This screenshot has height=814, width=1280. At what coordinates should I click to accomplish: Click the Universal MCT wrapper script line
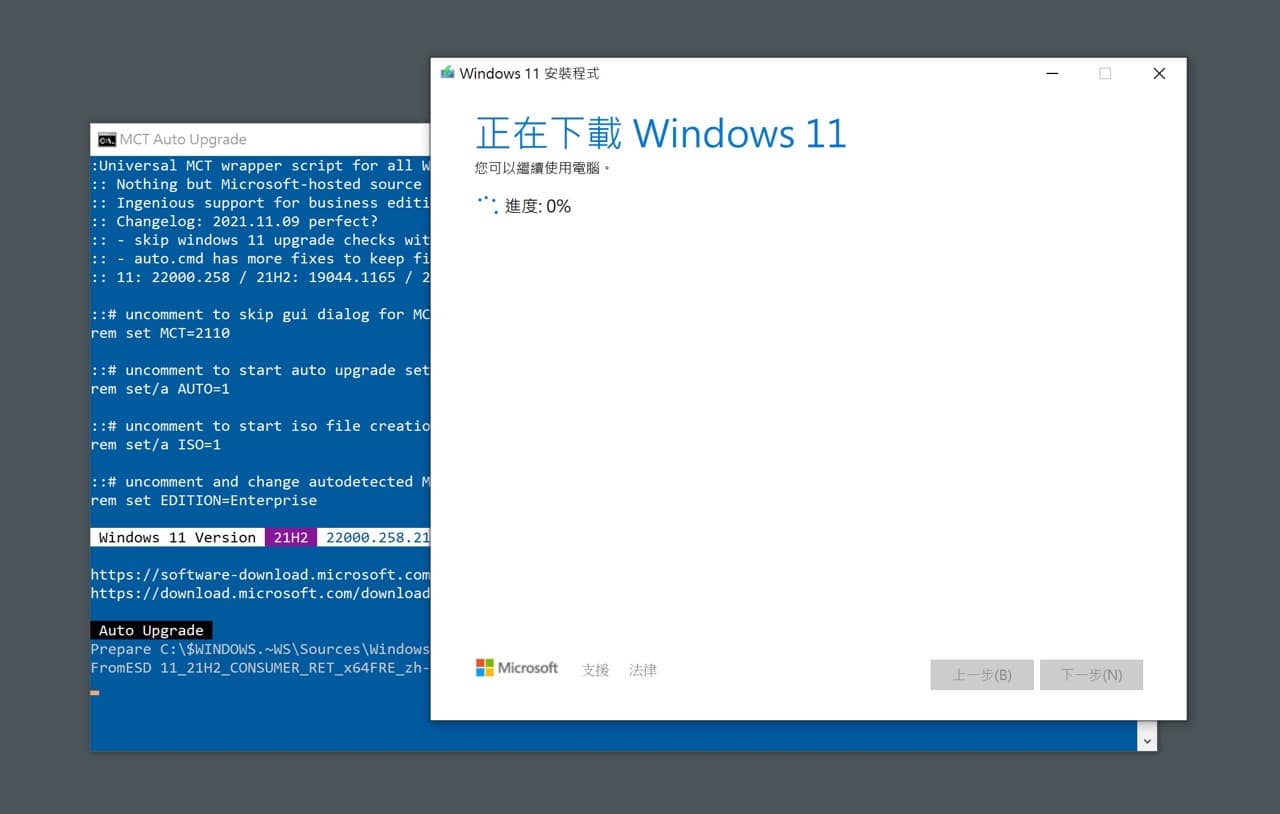(260, 166)
